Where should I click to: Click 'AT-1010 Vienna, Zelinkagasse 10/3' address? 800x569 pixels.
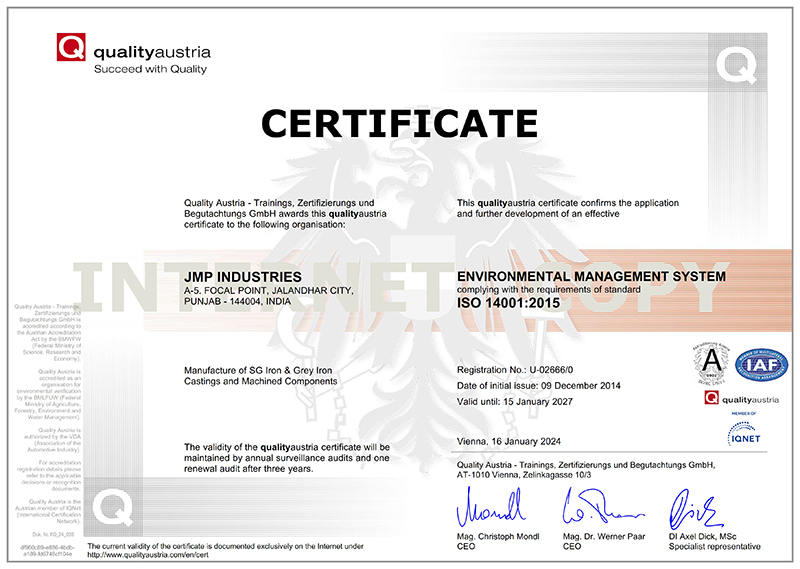click(524, 475)
